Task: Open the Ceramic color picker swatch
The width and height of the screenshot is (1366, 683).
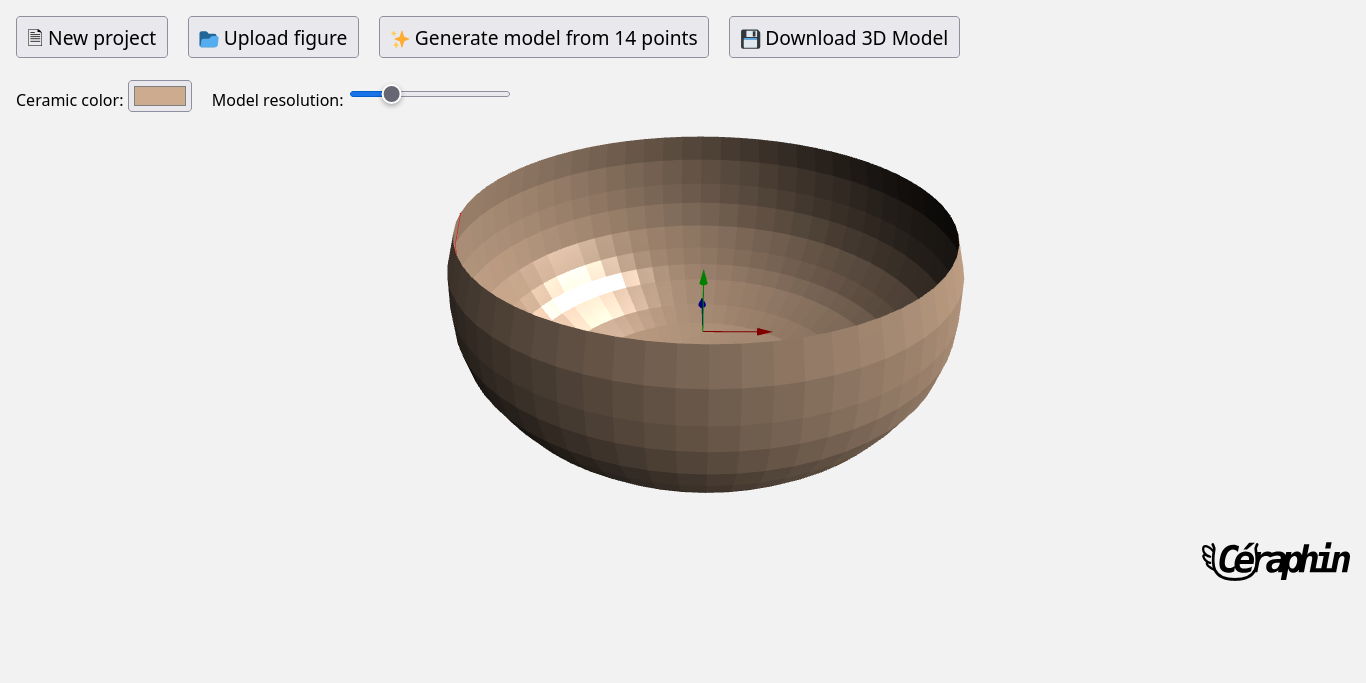Action: pos(160,96)
